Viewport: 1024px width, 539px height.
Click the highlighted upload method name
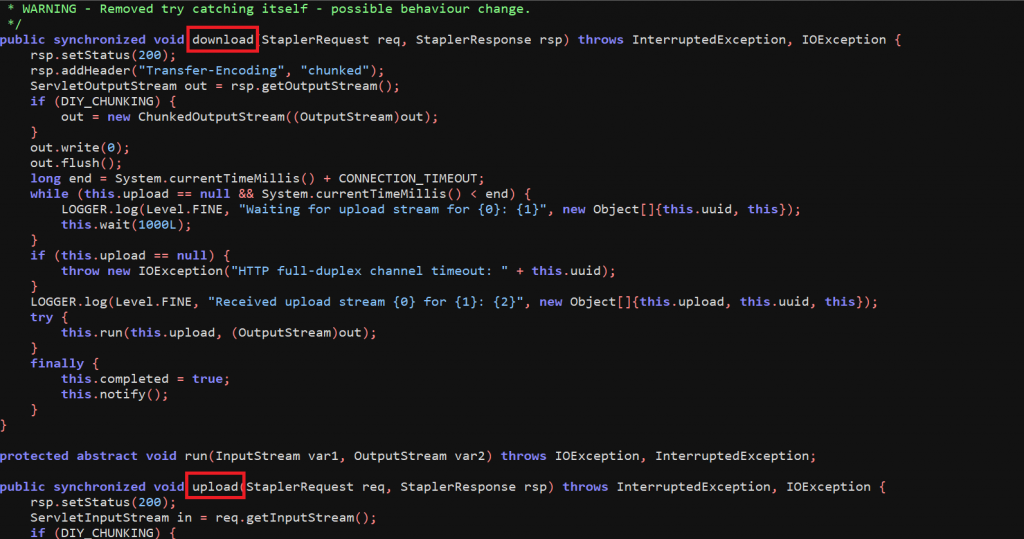click(x=215, y=487)
